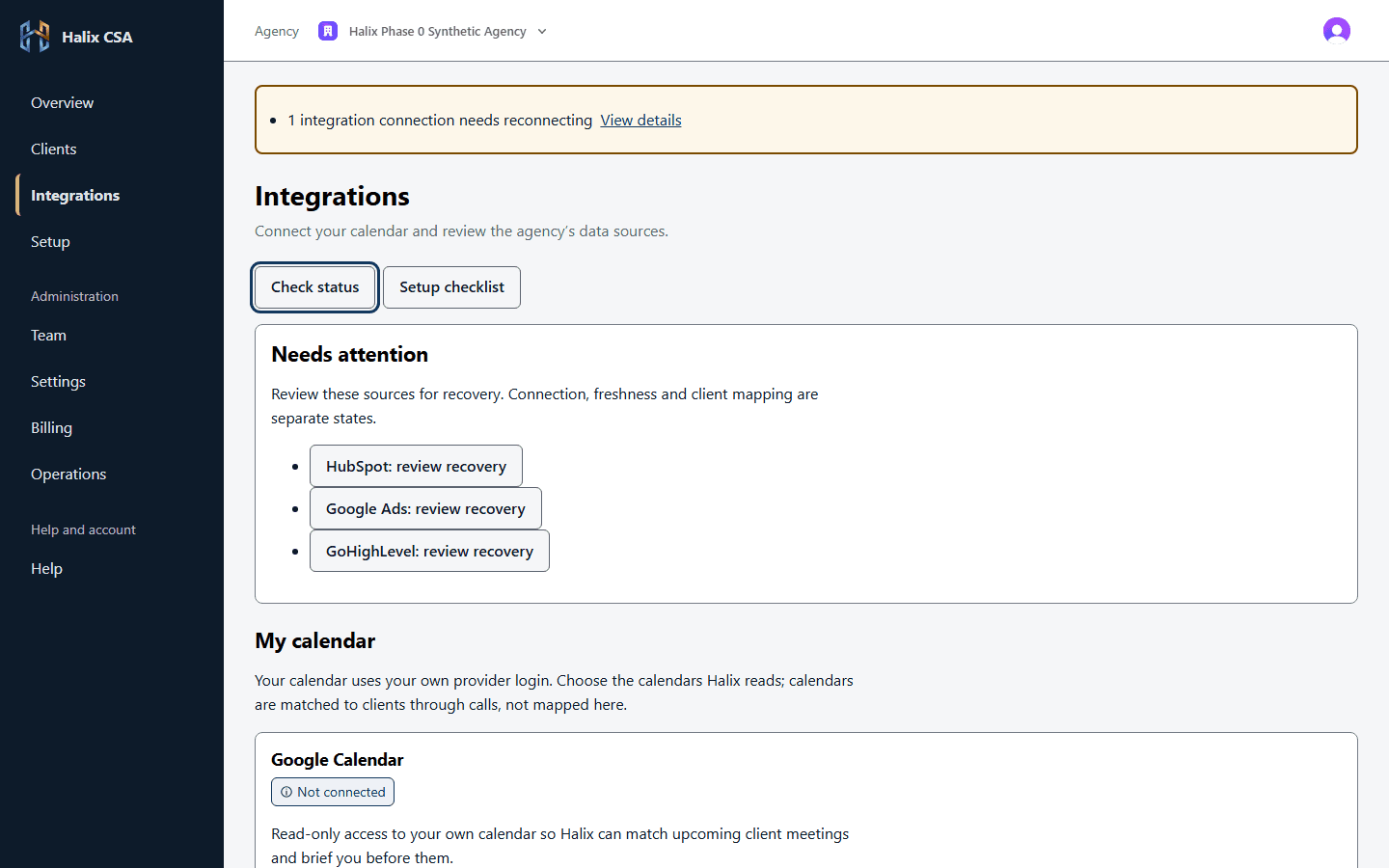Click the Halix CSA brand name
This screenshot has width=1389, height=868.
[97, 37]
